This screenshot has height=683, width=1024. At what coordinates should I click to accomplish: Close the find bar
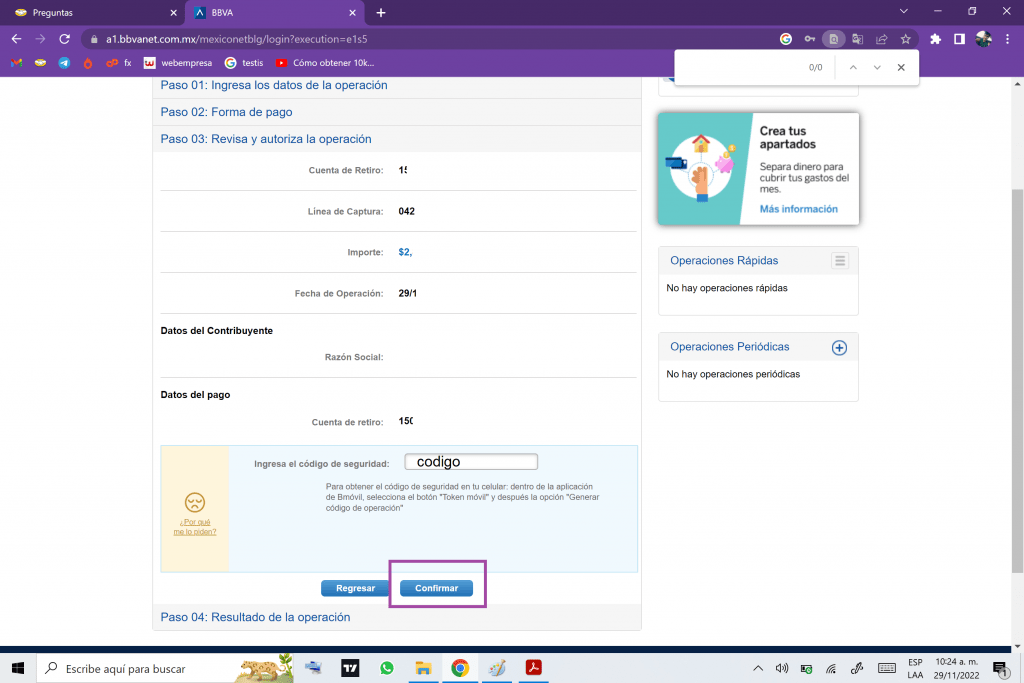click(x=901, y=67)
